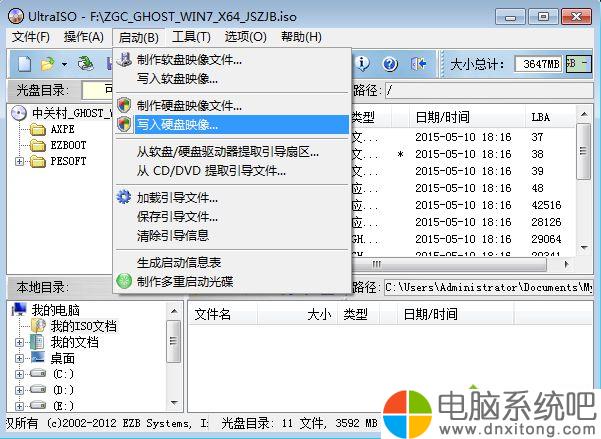Click the ISO info toolbar icon
Screen dimensions: 601x439
tap(362, 64)
